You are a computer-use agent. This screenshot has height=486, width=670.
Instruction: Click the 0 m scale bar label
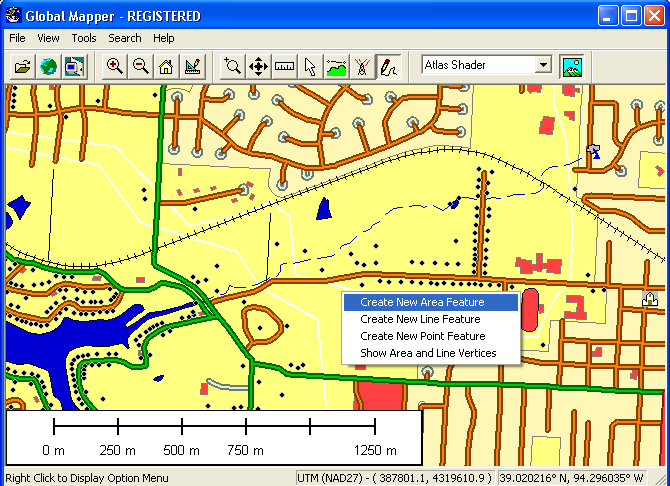coord(53,450)
